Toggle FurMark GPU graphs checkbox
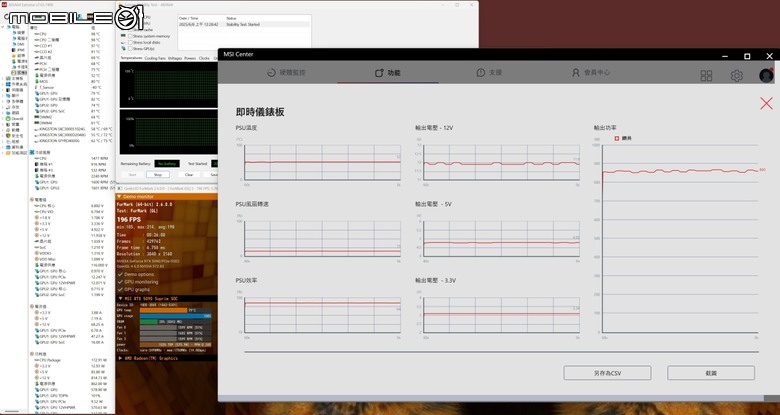780x415 pixels. 120,289
